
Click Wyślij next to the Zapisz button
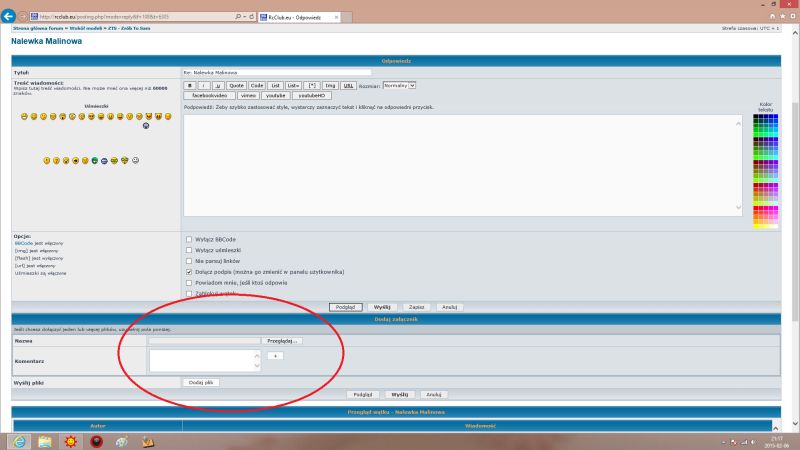coord(382,307)
